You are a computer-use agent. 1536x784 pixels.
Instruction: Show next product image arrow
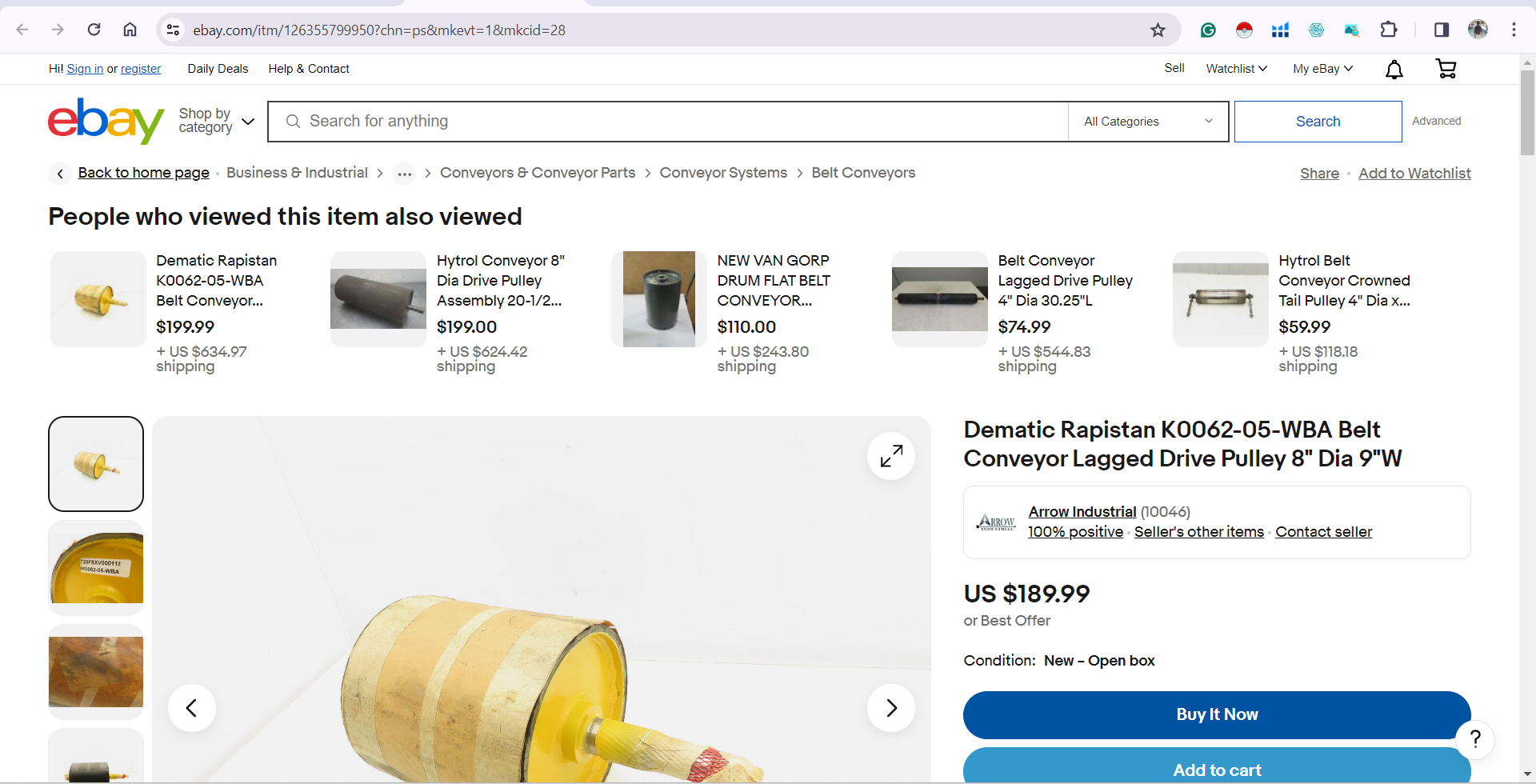point(891,708)
